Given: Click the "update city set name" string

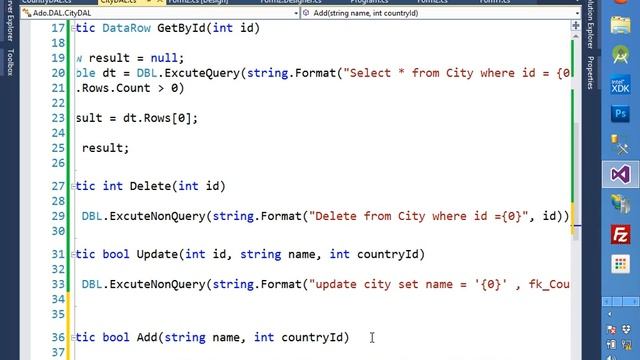Looking at the screenshot, I should point(439,284).
